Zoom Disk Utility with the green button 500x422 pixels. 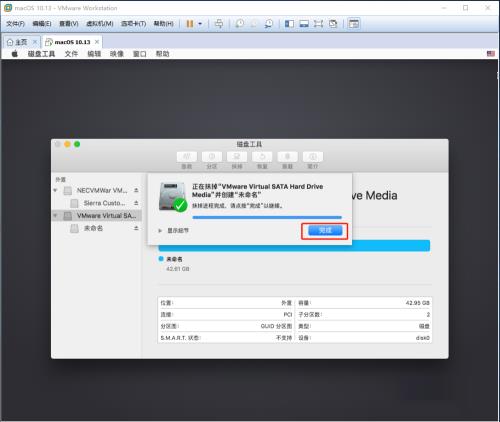pos(77,144)
